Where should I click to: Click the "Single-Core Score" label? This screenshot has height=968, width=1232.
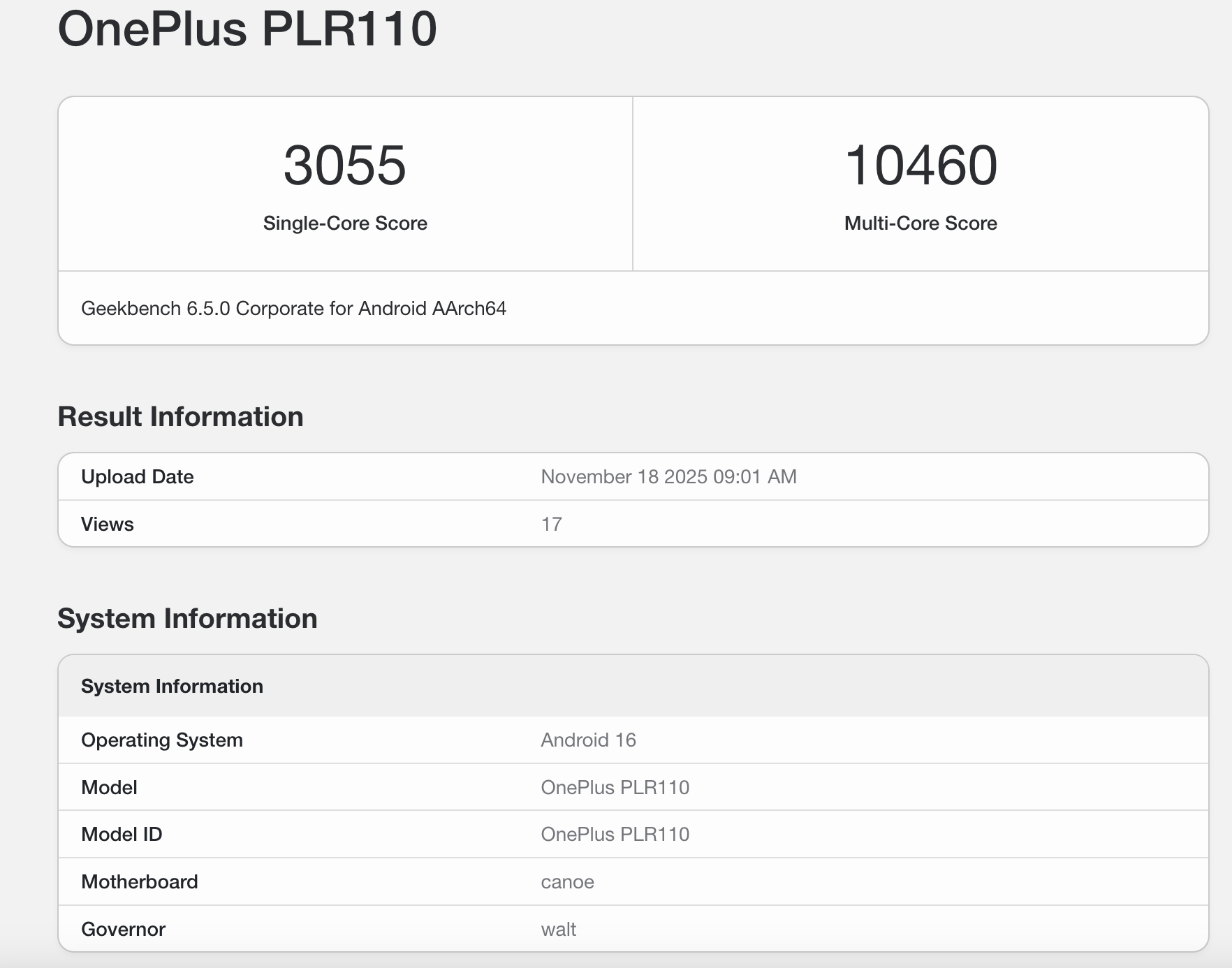pos(345,223)
